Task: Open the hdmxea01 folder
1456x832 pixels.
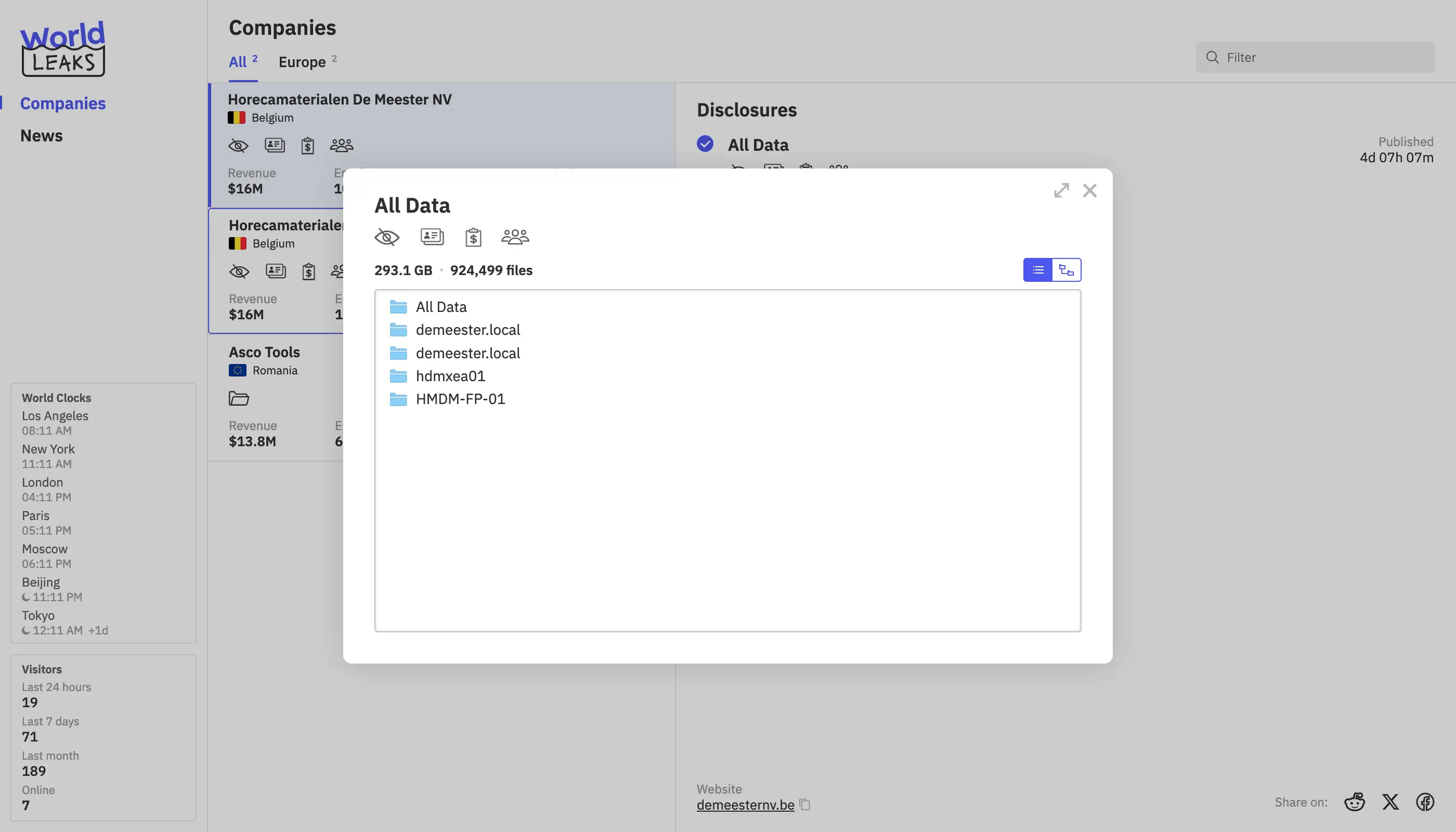Action: coord(450,376)
